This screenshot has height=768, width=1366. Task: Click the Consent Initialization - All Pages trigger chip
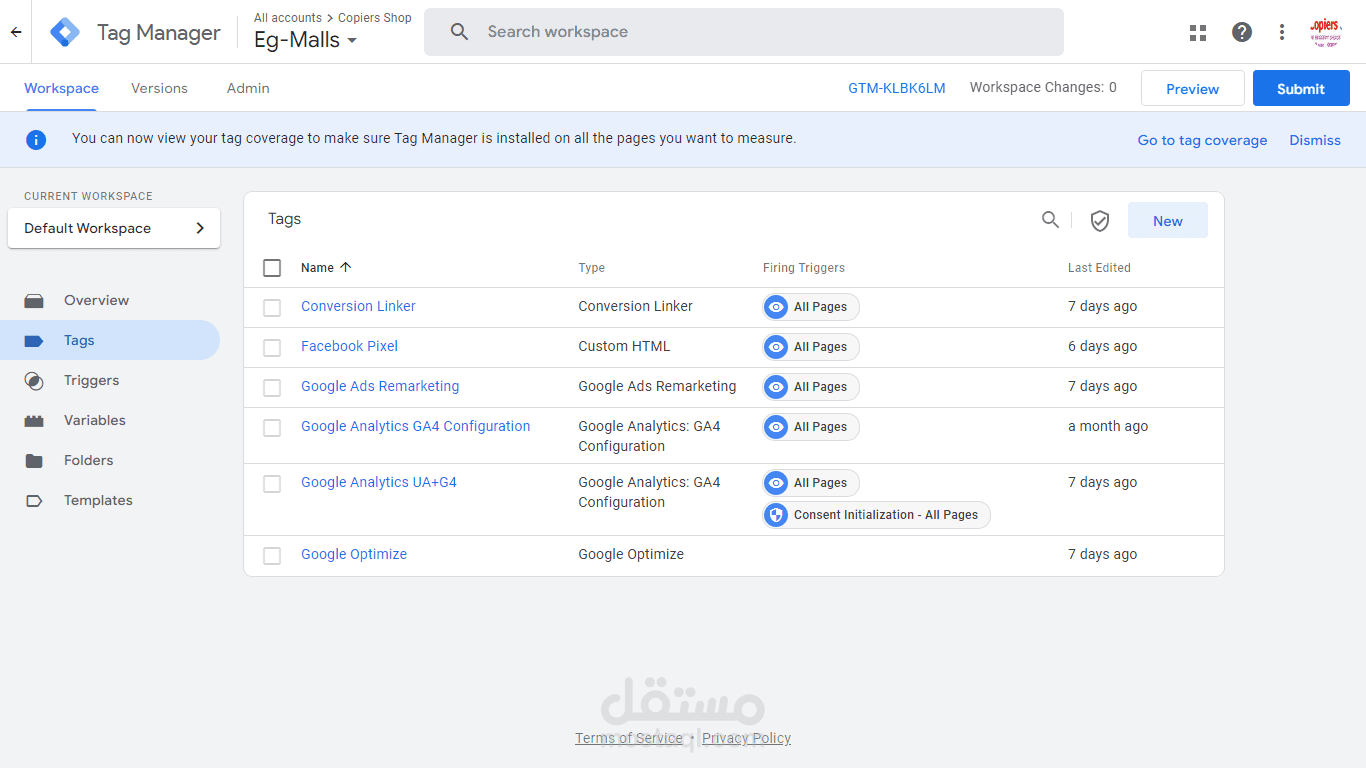pyautogui.click(x=876, y=515)
